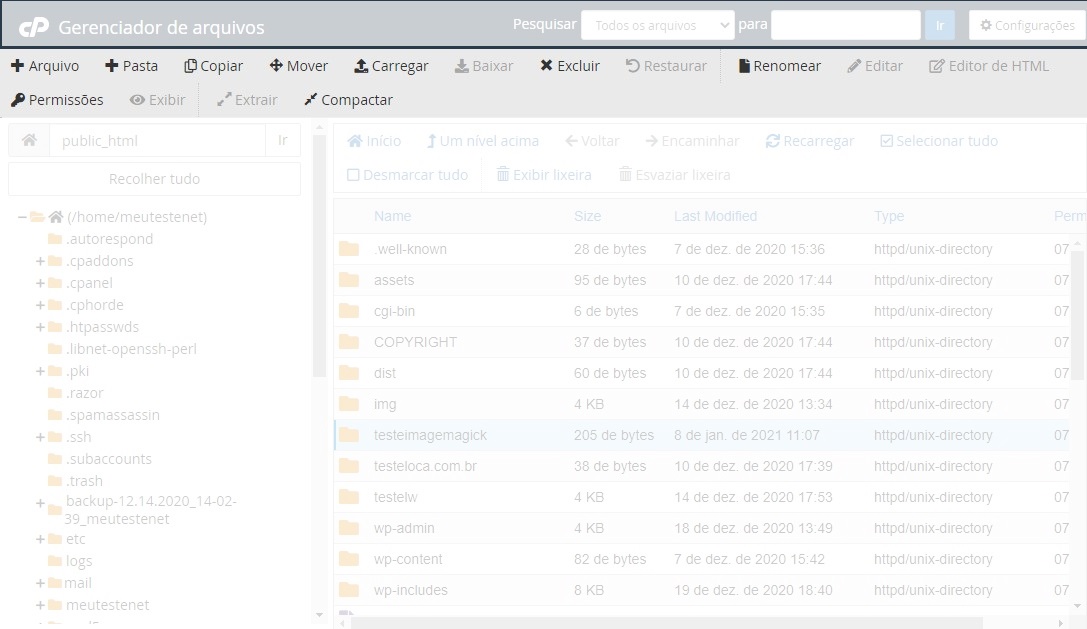Select the wp-content folder name

[408, 560]
